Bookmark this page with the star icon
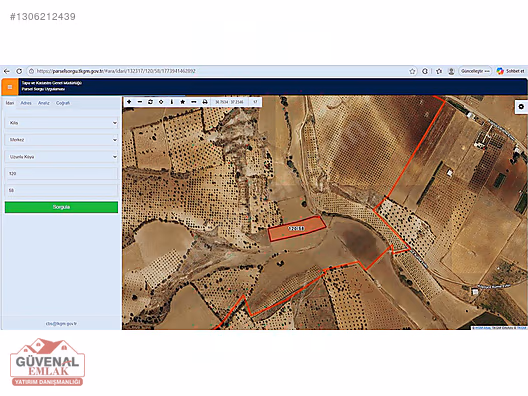This screenshot has height=396, width=528. coord(412,71)
